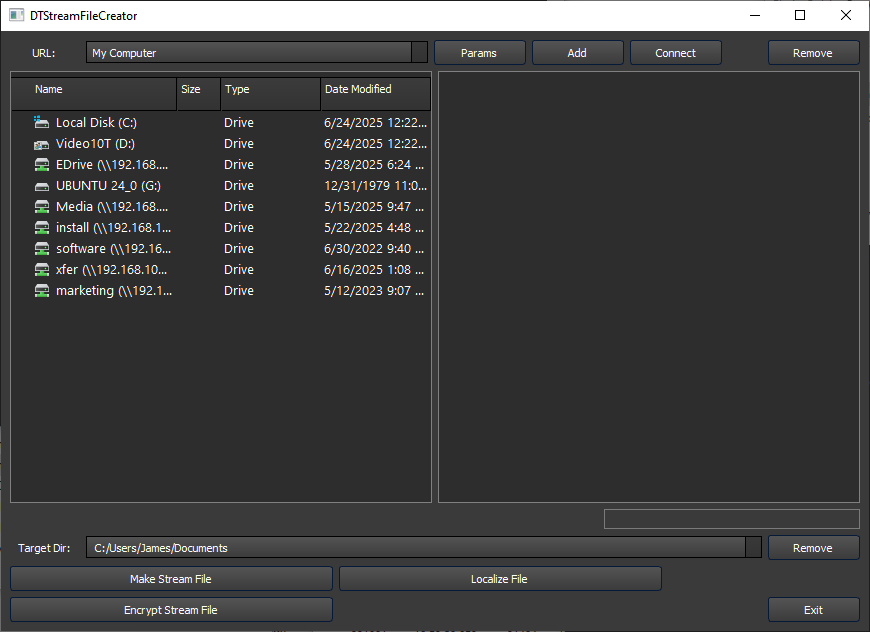Viewport: 870px width, 632px height.
Task: Click the Localize File button
Action: pyautogui.click(x=500, y=579)
